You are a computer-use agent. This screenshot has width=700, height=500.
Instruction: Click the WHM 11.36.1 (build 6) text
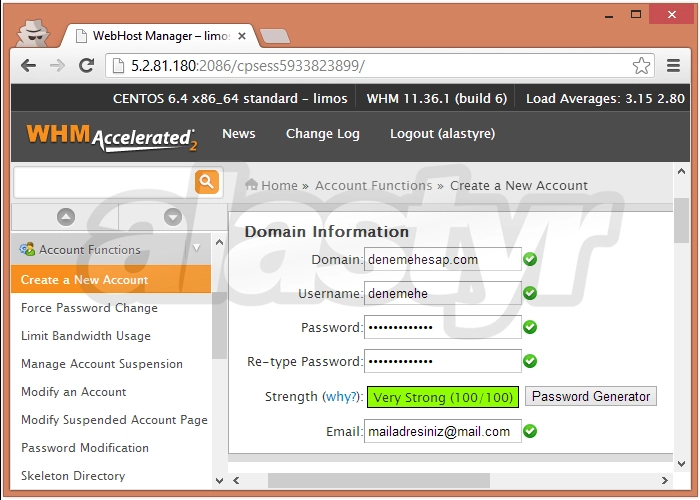click(x=437, y=99)
